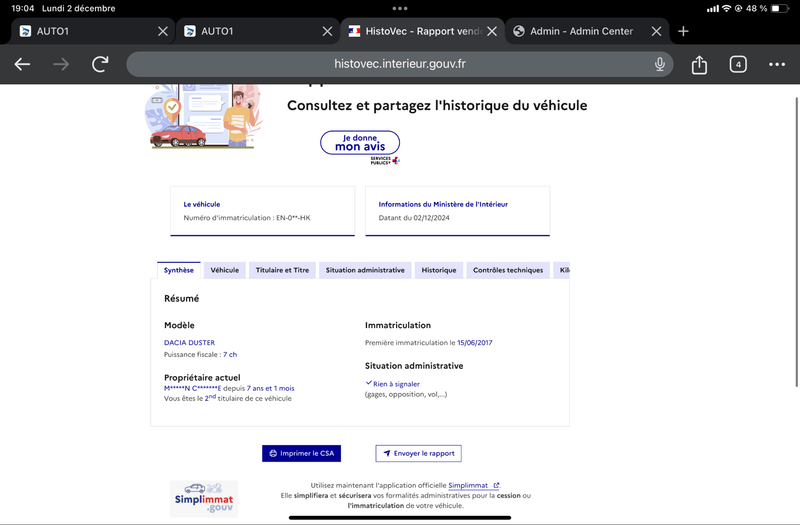Click the Informations du Ministère de l'Intérieur card

(x=458, y=211)
